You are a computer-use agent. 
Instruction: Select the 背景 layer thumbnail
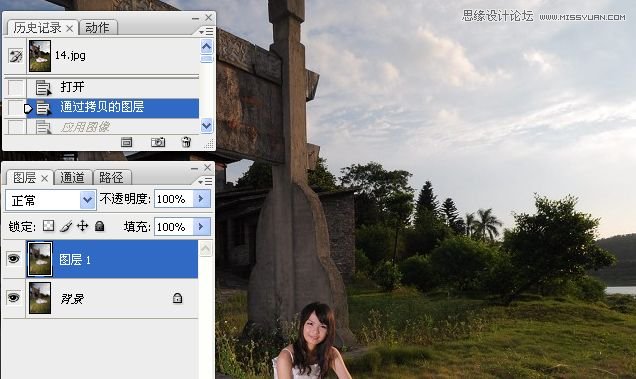click(x=40, y=298)
